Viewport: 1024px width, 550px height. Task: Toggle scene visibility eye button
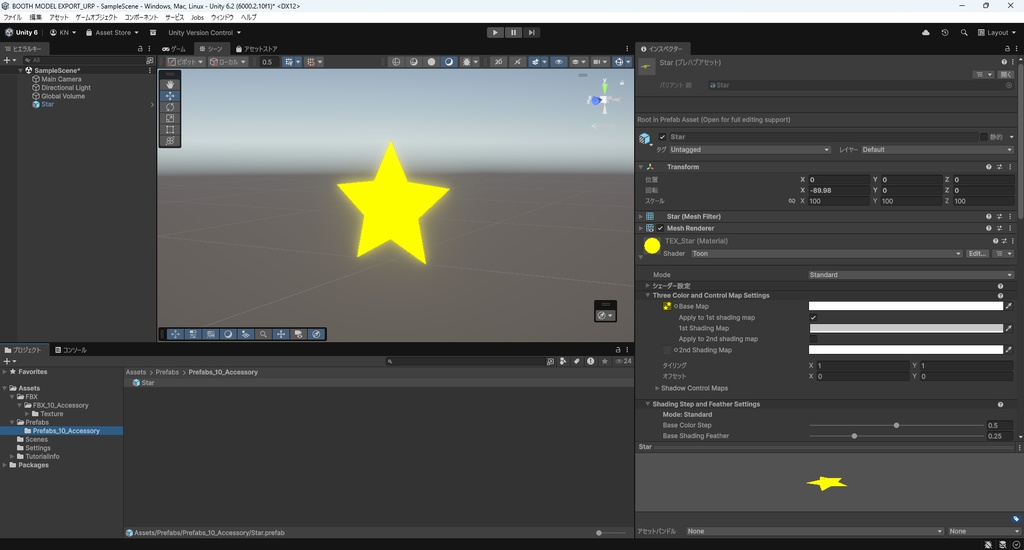point(558,62)
